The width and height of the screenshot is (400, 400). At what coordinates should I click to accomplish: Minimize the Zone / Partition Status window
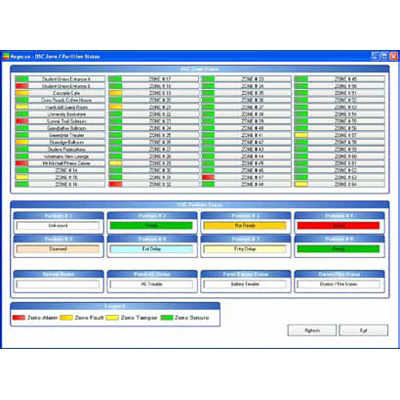click(x=375, y=56)
